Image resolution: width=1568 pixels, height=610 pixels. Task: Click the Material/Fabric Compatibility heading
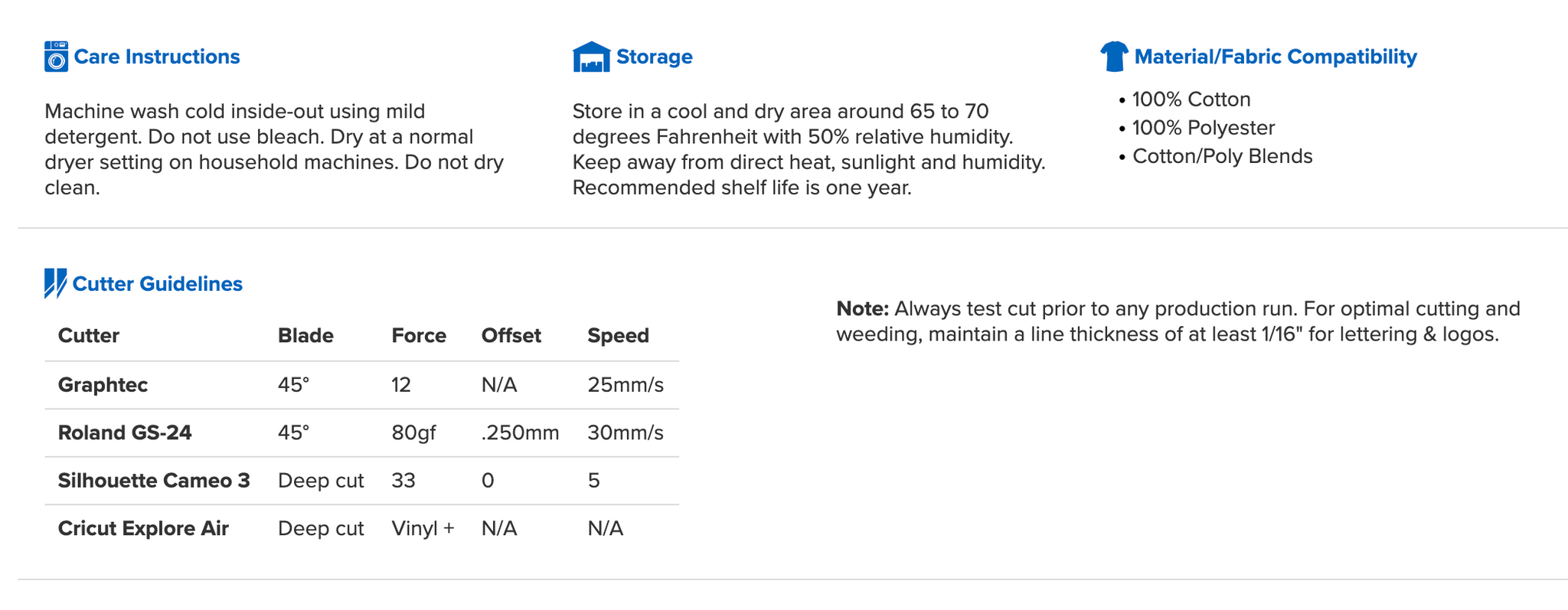click(1275, 57)
